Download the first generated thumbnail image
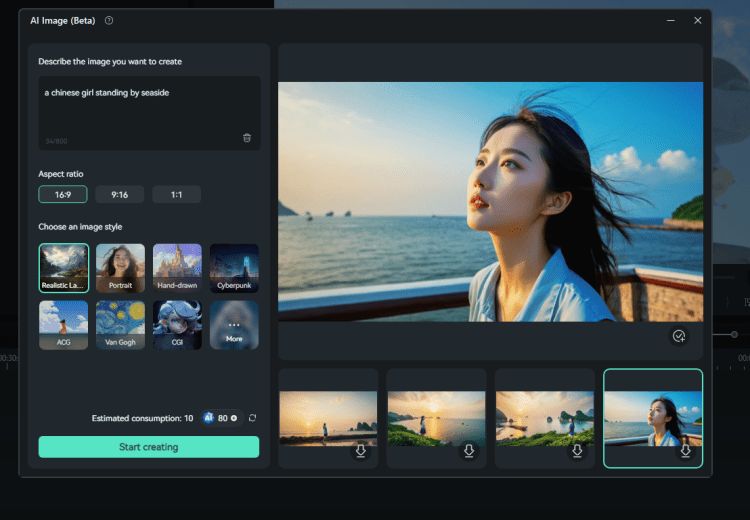The width and height of the screenshot is (750, 520). (361, 452)
